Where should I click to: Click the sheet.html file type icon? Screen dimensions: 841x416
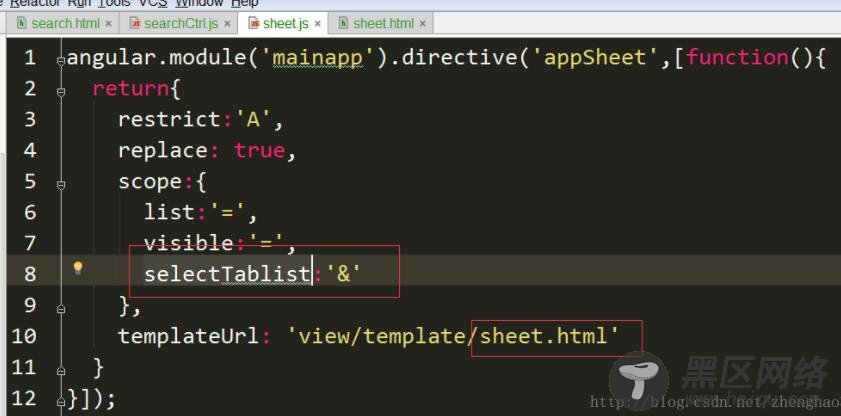(x=343, y=23)
